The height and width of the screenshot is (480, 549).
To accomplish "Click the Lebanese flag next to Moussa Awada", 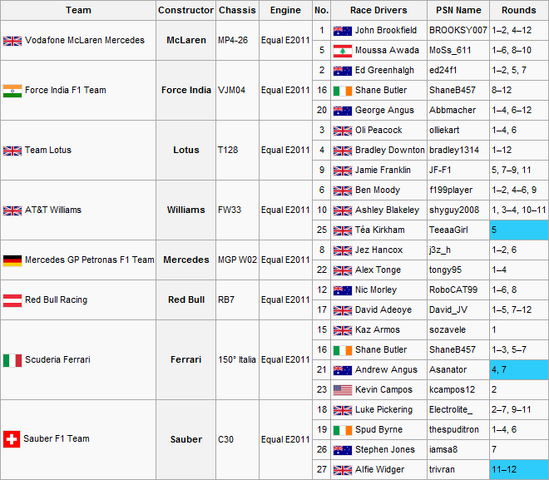I will click(x=342, y=51).
